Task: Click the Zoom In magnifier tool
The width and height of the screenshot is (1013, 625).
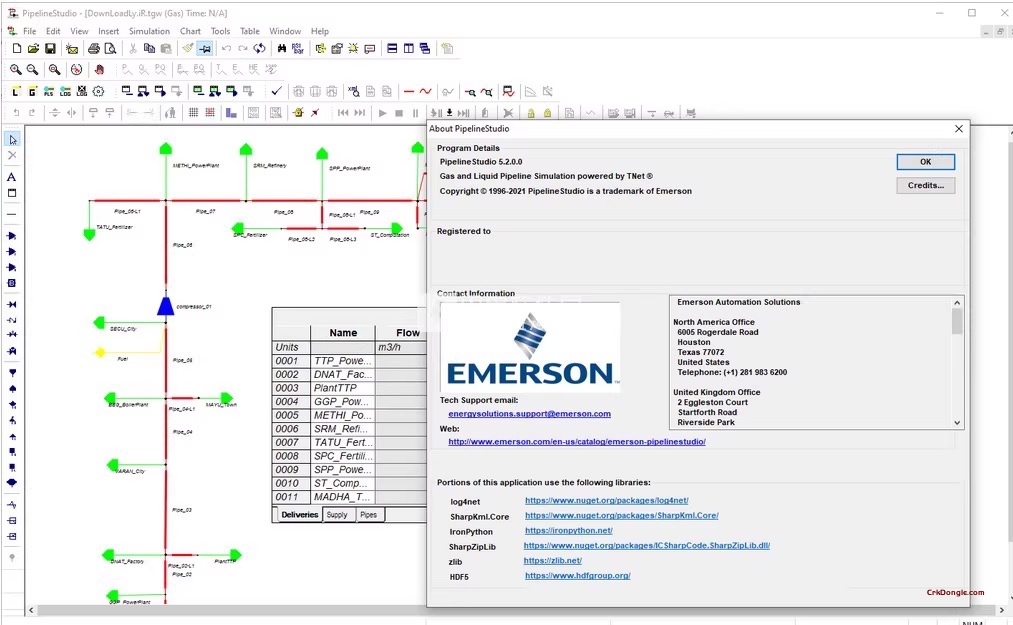Action: point(16,70)
